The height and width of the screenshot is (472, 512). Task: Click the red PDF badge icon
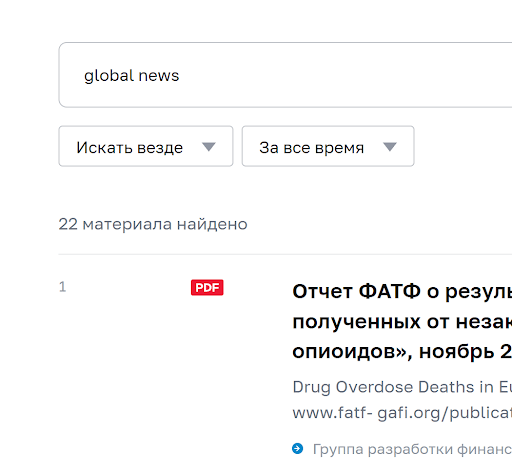[207, 287]
